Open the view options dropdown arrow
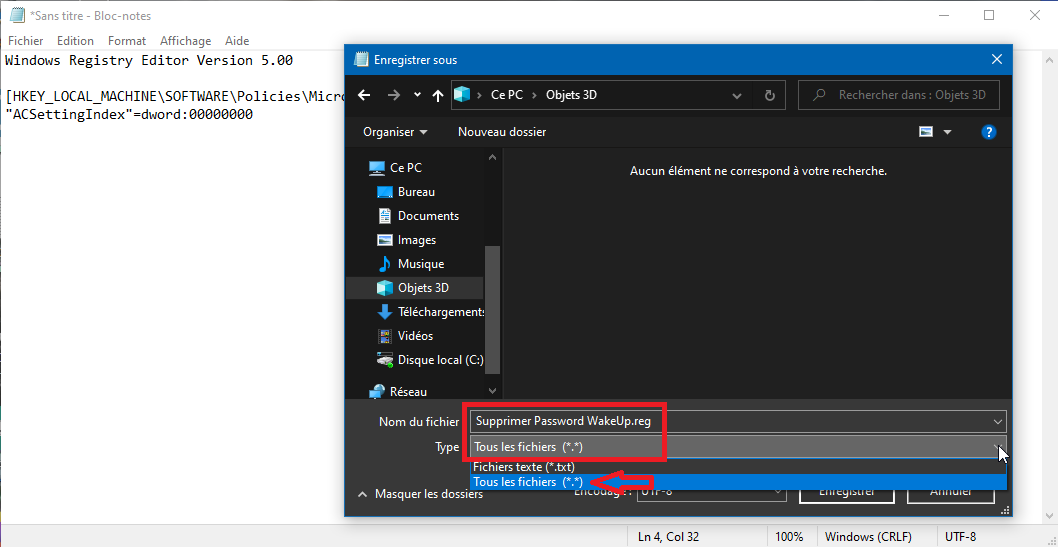Screen dimensions: 1058x547 tap(947, 132)
